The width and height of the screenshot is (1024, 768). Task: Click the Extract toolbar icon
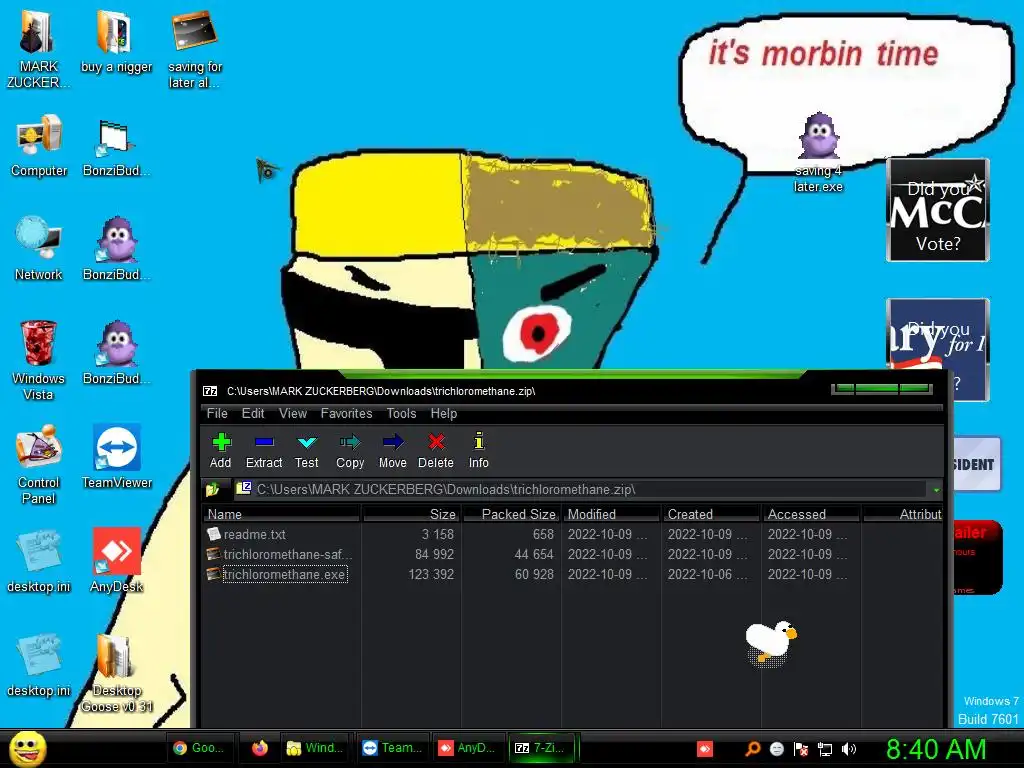click(264, 451)
